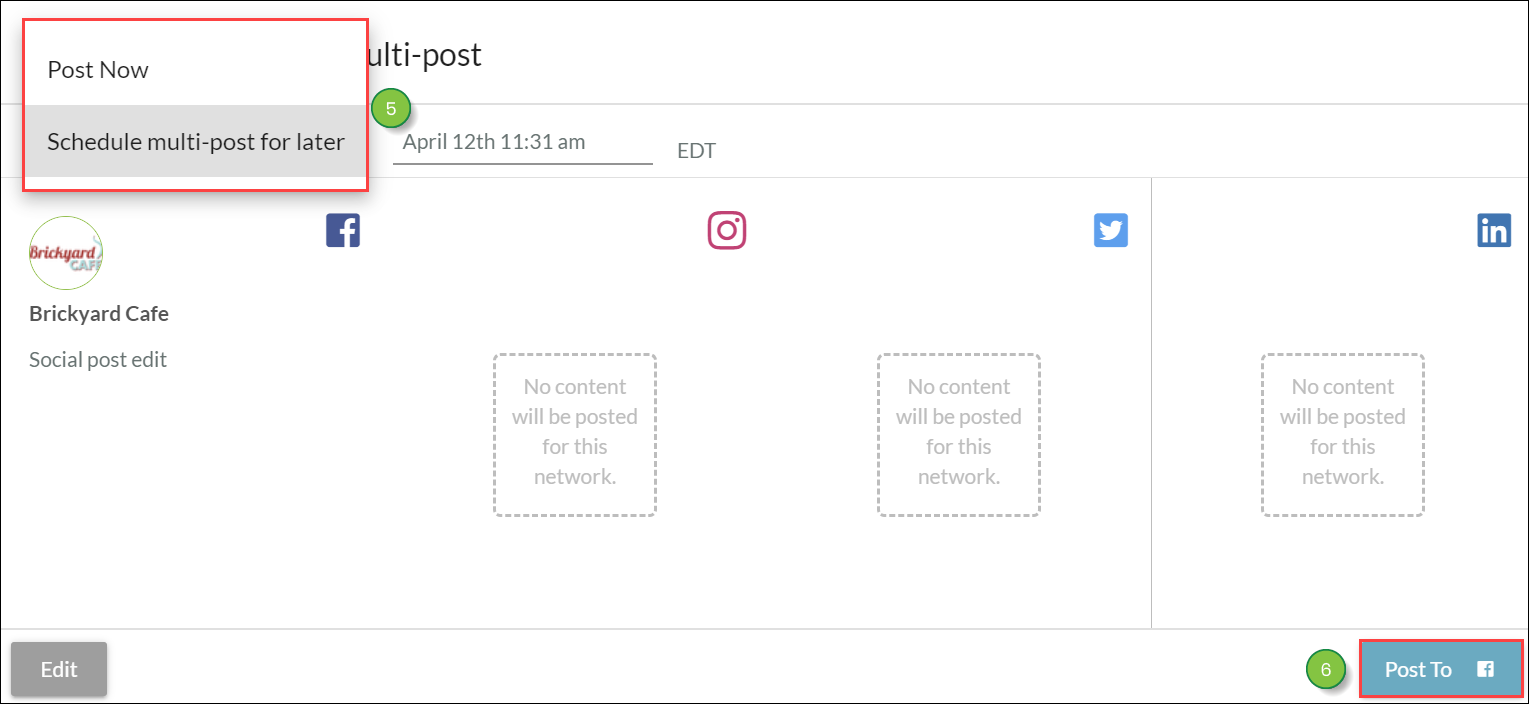This screenshot has width=1529, height=704.
Task: Click the green step 6 marker
Action: pos(1326,670)
